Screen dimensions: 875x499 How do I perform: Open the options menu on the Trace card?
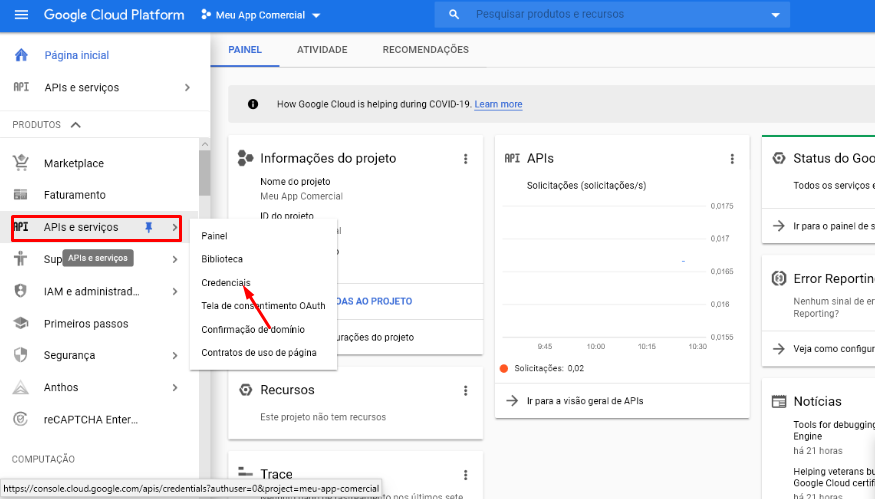click(x=465, y=475)
